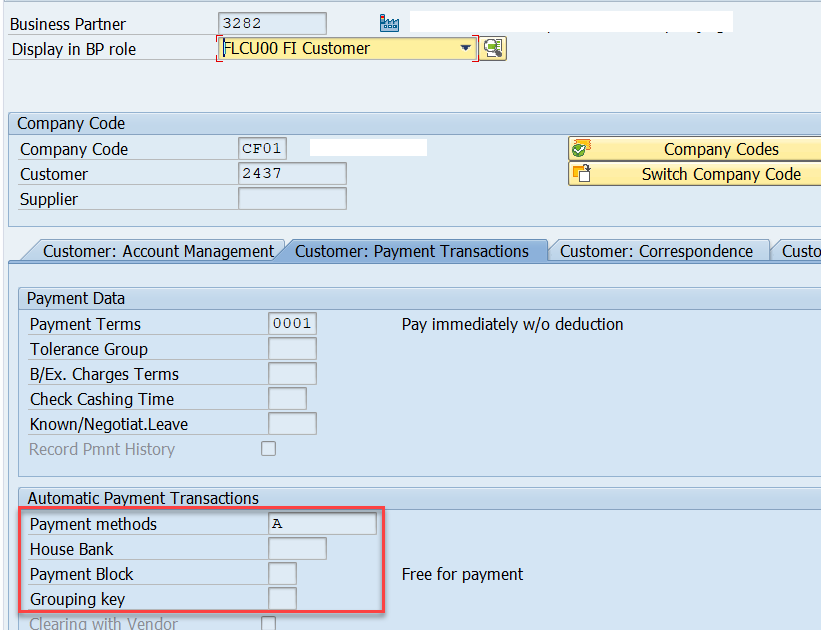Image resolution: width=821 pixels, height=630 pixels.
Task: Click the Business Partner number field
Action: (271, 22)
